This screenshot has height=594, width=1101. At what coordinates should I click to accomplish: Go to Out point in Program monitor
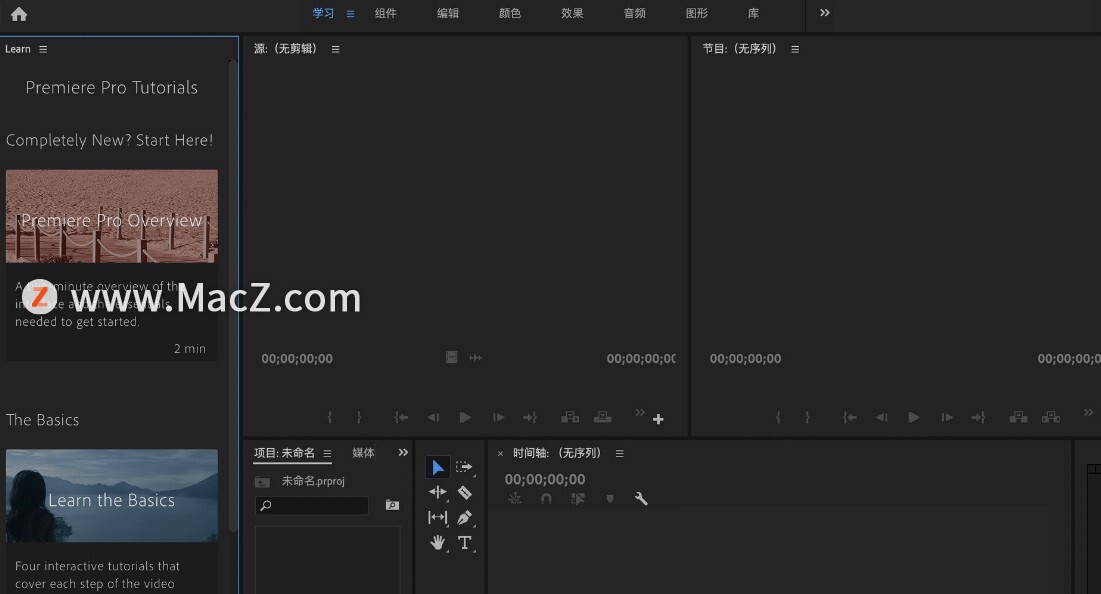979,417
